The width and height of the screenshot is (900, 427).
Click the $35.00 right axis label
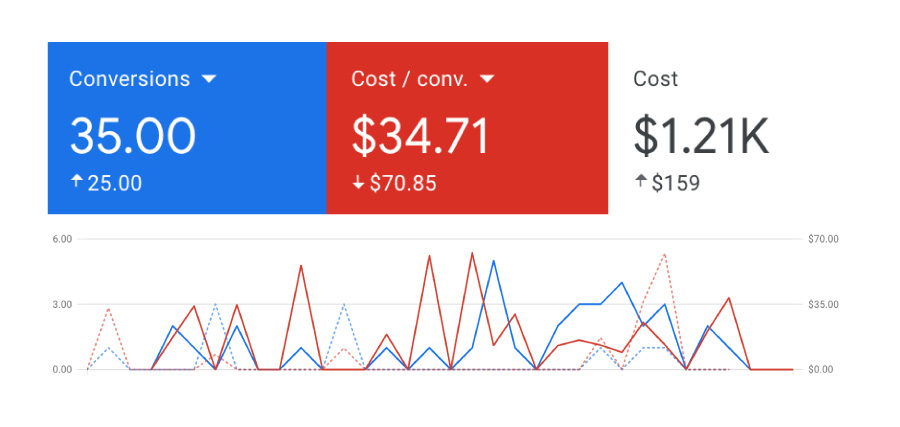click(x=822, y=304)
